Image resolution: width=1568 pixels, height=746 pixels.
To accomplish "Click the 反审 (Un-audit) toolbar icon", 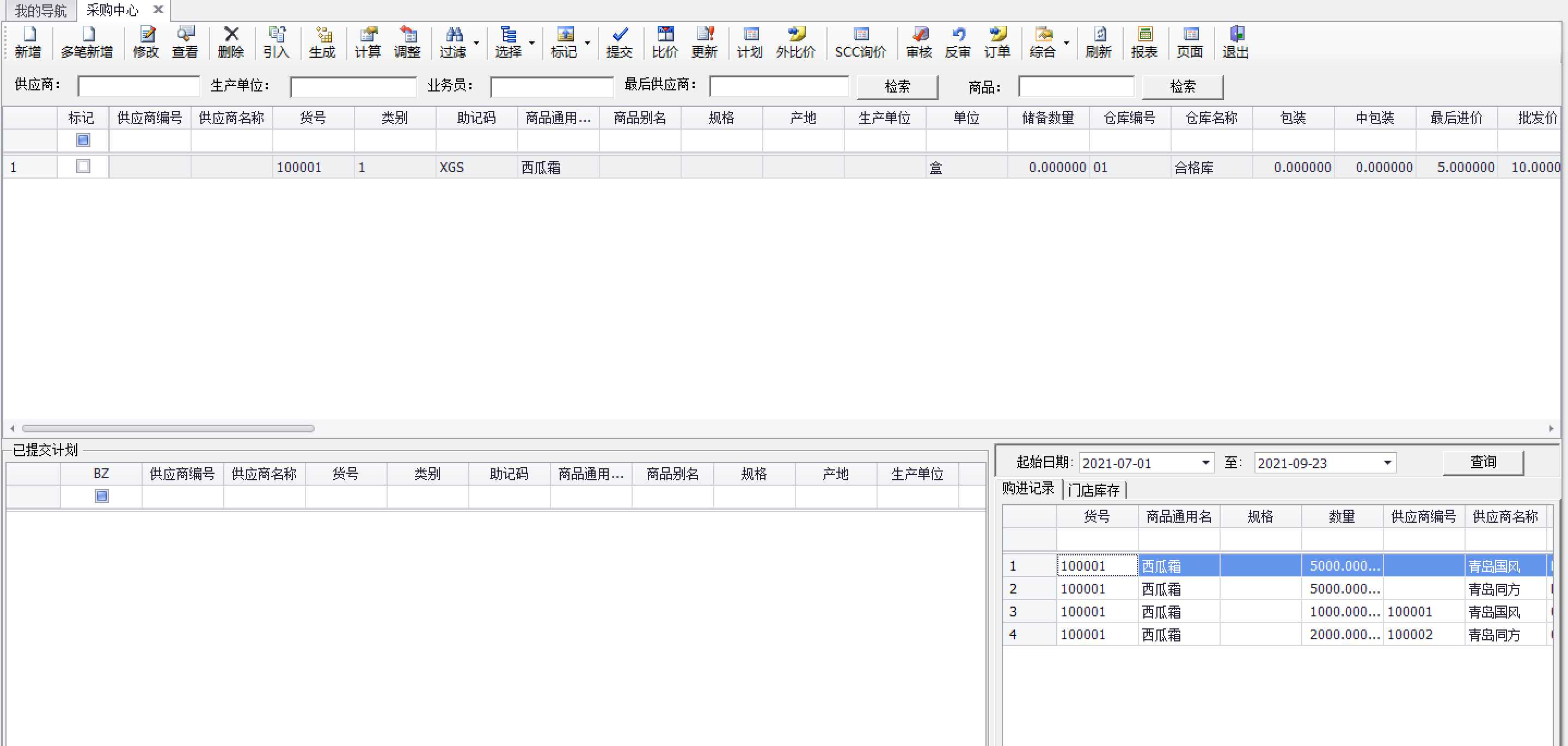I will click(x=959, y=42).
